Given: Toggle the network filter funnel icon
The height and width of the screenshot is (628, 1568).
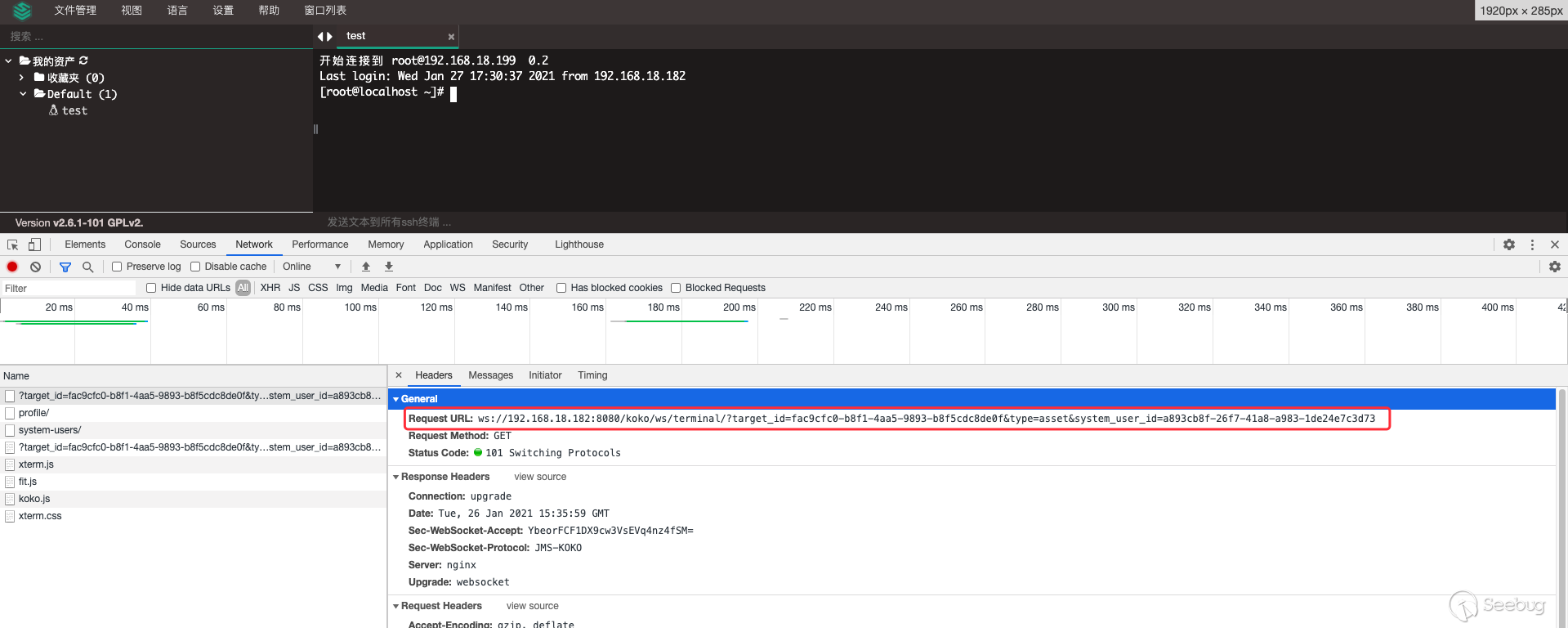Looking at the screenshot, I should tap(65, 267).
